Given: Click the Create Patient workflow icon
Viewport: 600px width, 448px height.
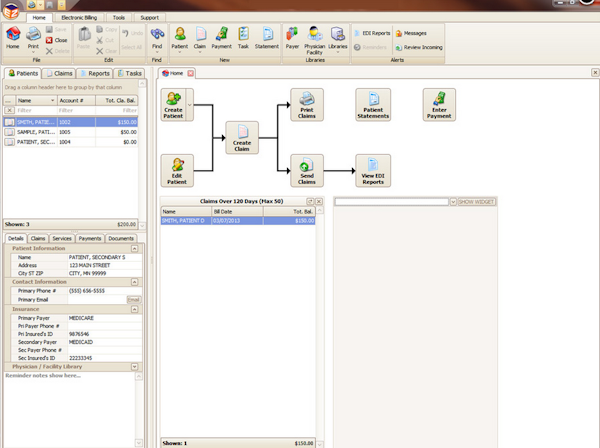Looking at the screenshot, I should point(173,104).
